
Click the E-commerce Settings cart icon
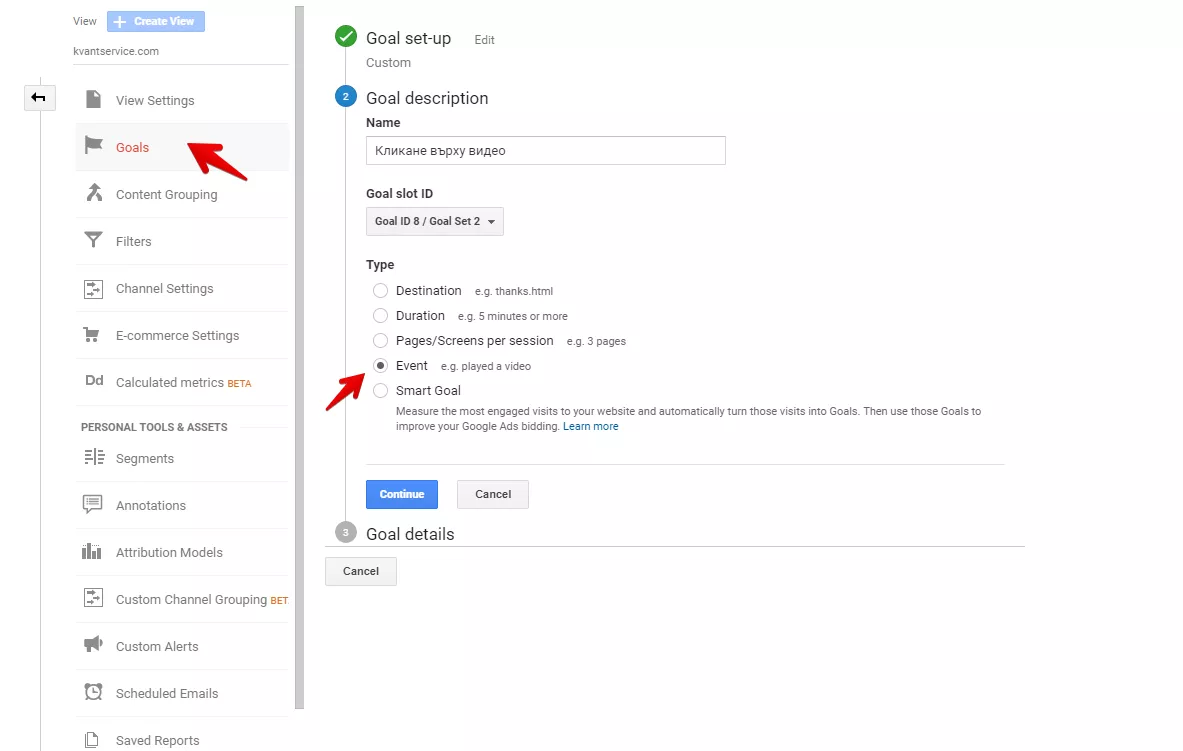[x=91, y=334]
